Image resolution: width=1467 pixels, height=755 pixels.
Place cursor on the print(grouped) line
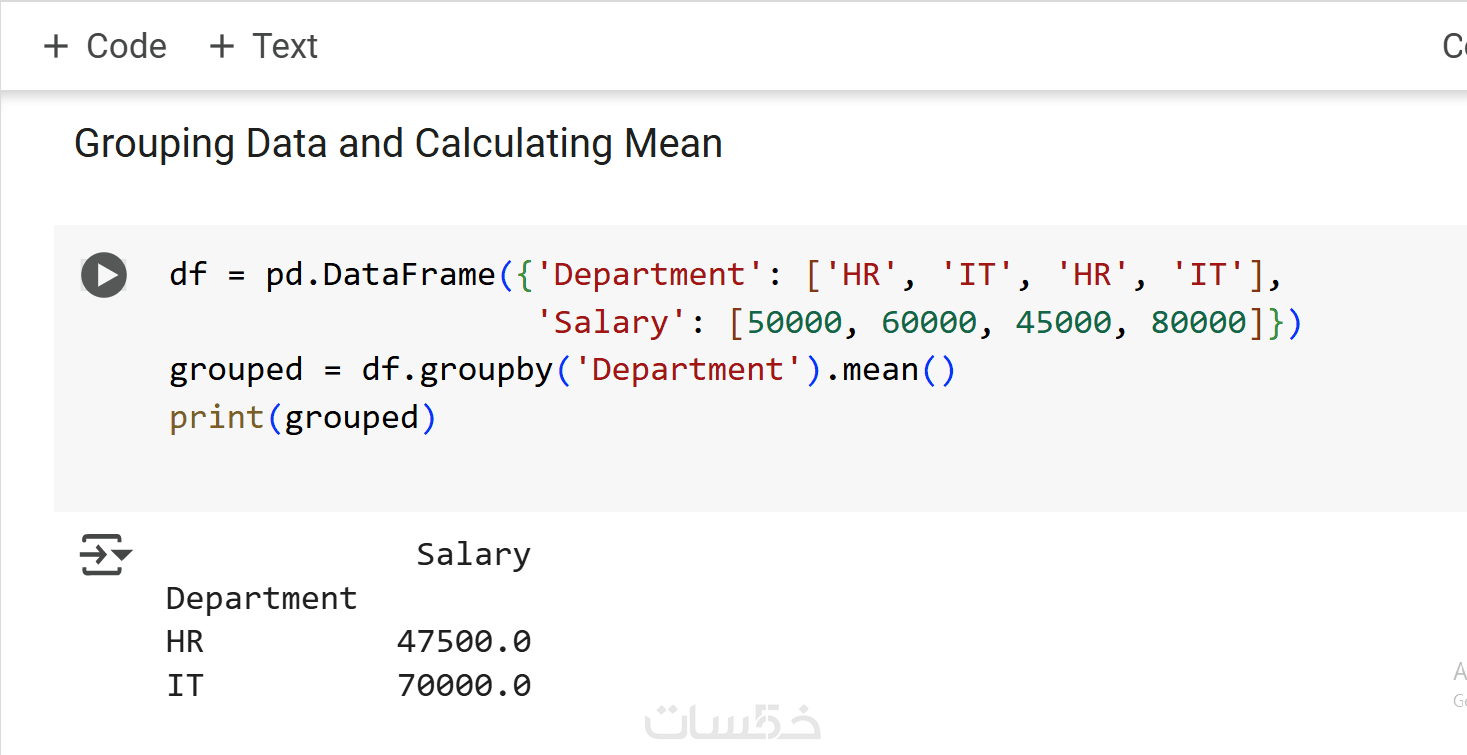pos(302,417)
